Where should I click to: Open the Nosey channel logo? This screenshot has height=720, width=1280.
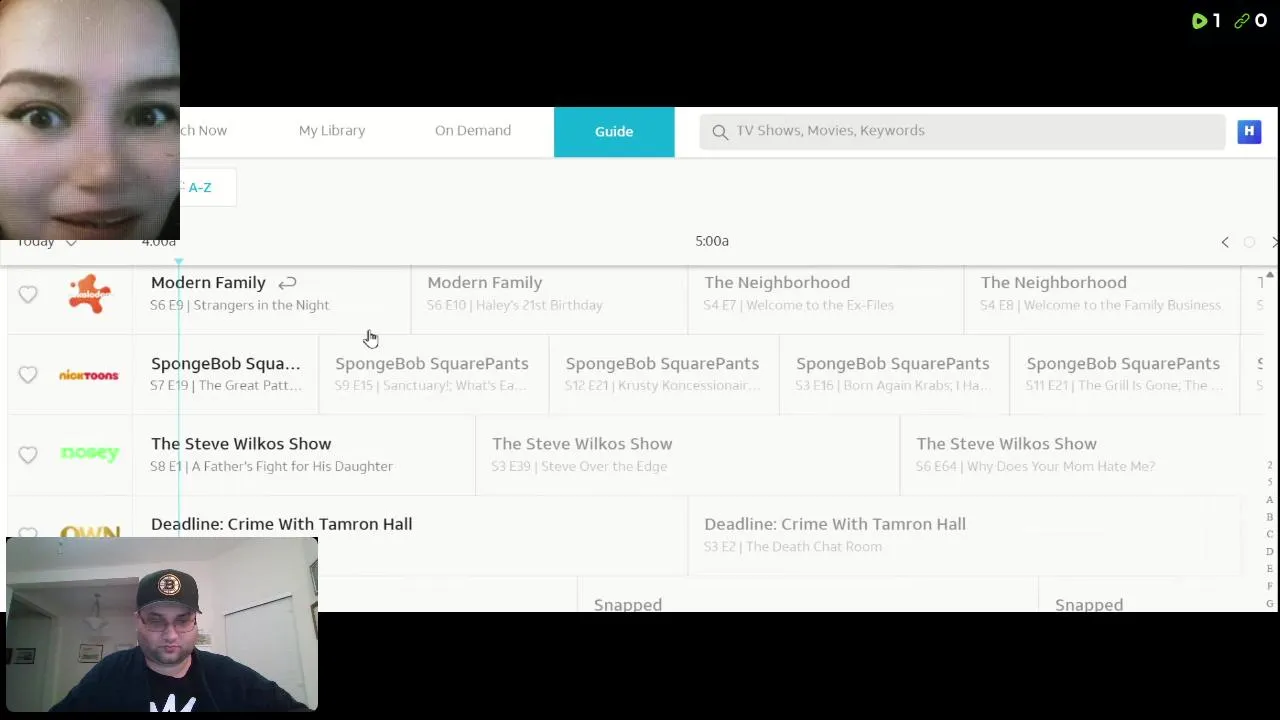(x=89, y=453)
